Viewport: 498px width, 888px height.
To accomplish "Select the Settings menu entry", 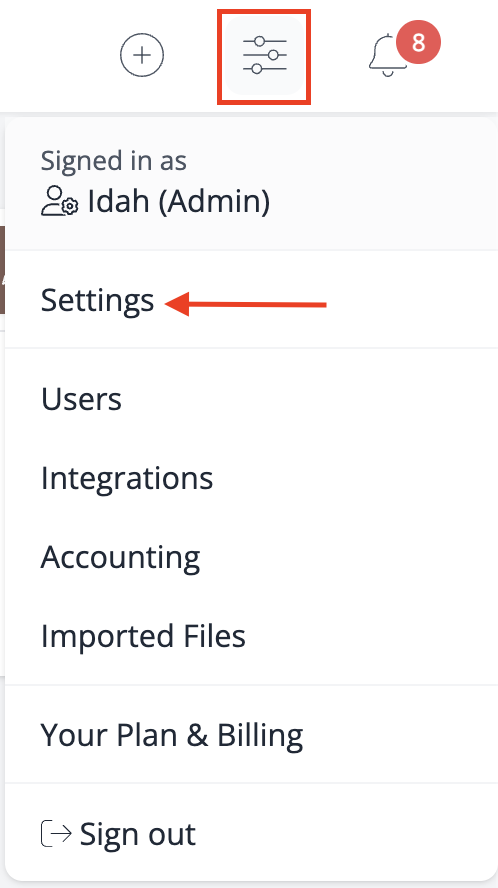I will [97, 300].
